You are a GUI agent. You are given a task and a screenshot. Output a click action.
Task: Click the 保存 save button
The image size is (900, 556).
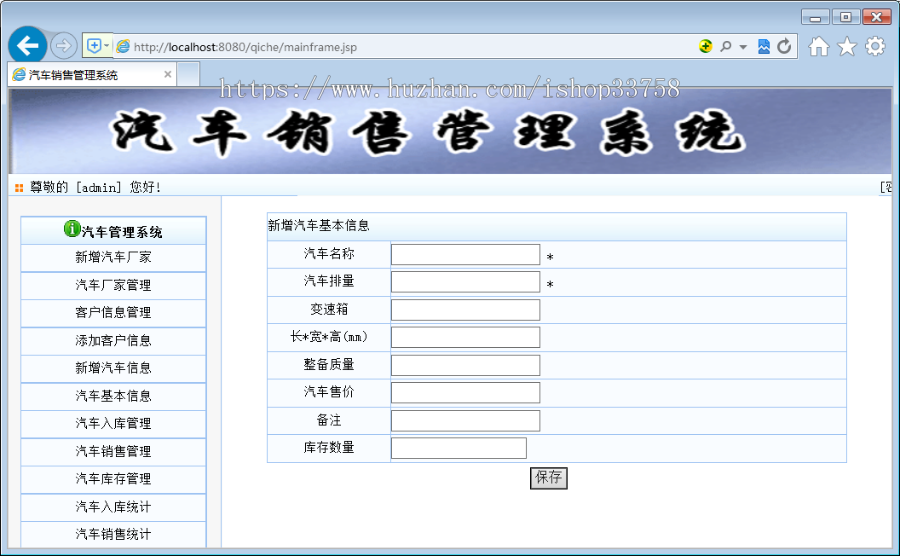pyautogui.click(x=549, y=478)
